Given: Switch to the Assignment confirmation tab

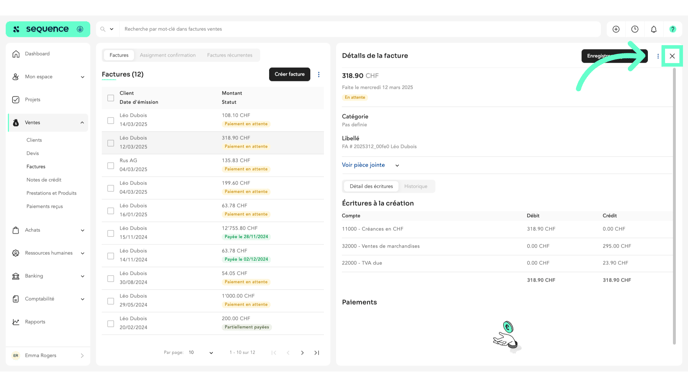Looking at the screenshot, I should point(168,55).
